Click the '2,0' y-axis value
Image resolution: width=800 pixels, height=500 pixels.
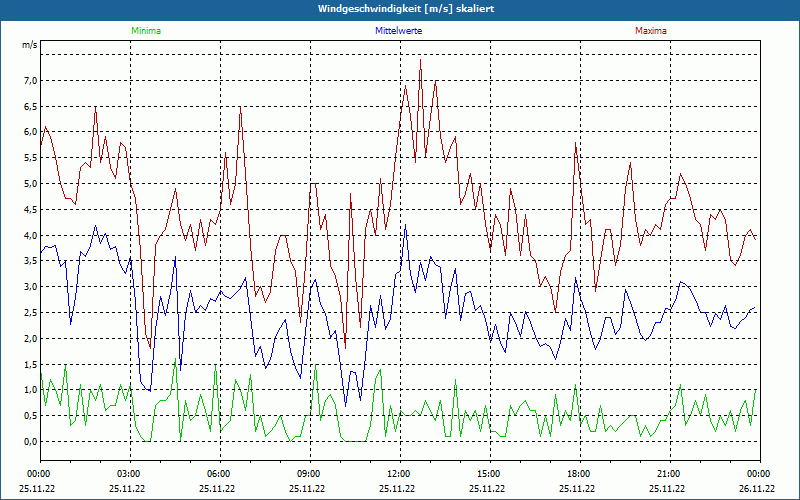click(x=31, y=338)
